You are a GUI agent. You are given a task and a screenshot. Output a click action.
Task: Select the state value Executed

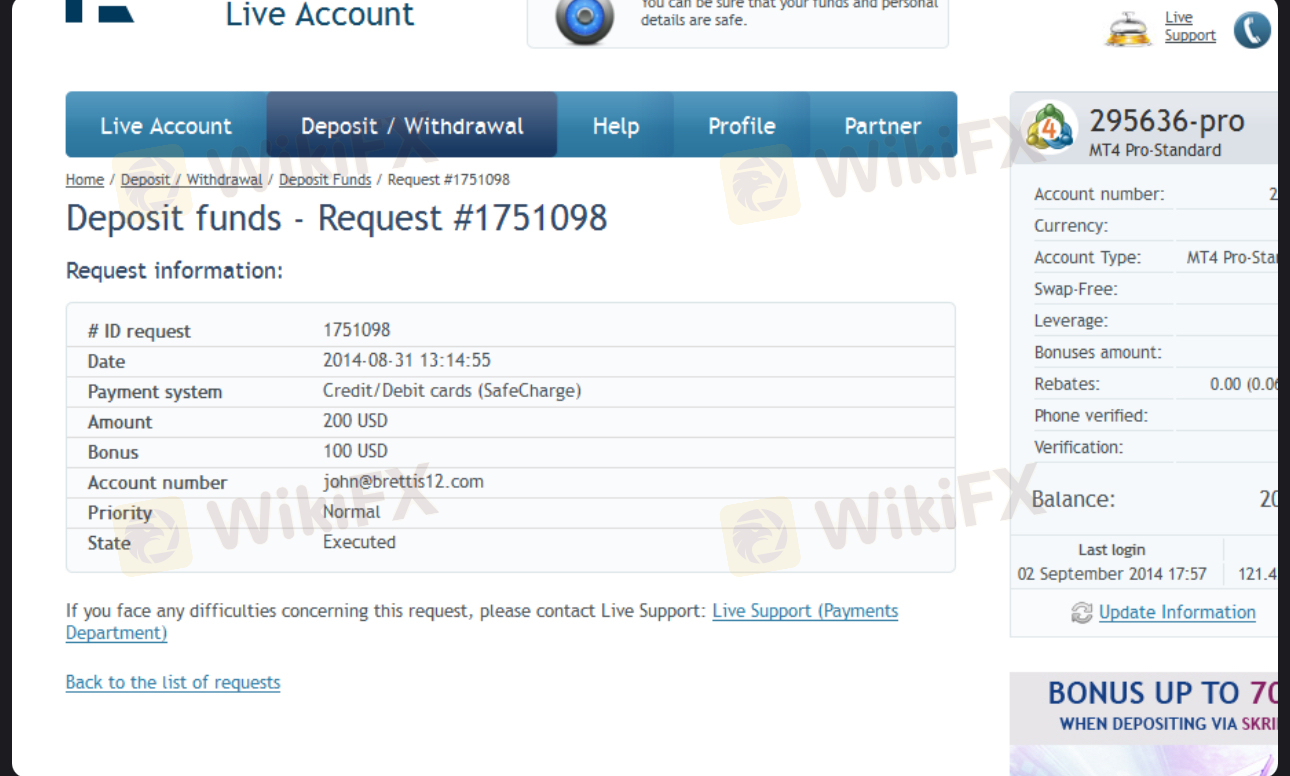point(359,542)
